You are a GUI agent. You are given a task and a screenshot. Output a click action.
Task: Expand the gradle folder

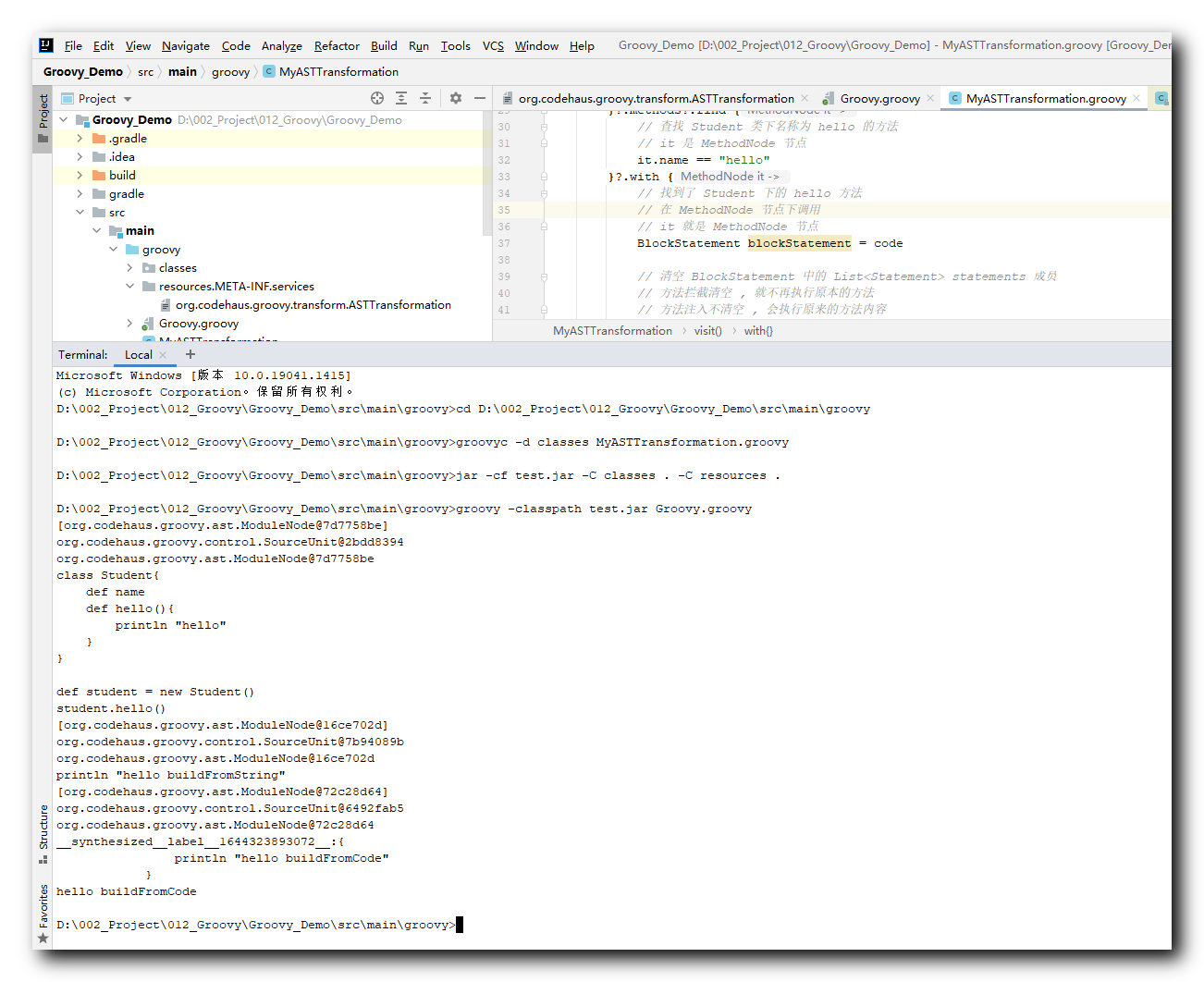[x=80, y=194]
